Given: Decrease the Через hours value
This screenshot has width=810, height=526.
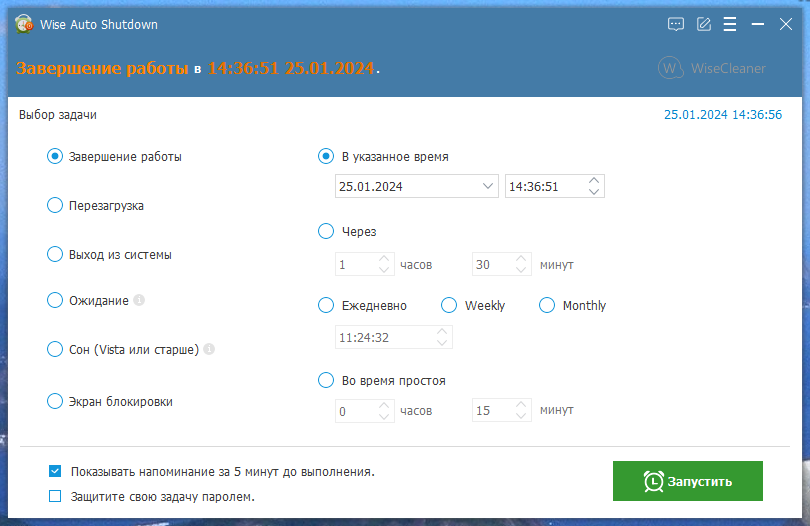Looking at the screenshot, I should [x=384, y=270].
